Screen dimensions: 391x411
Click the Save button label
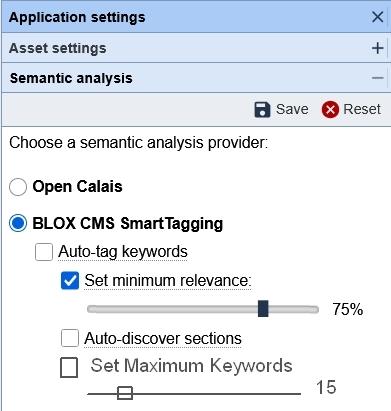click(292, 109)
